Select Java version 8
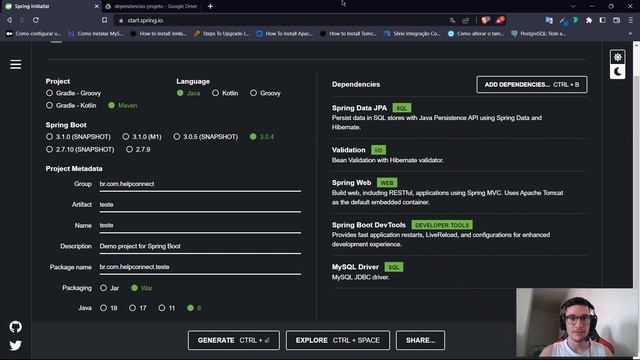The image size is (640, 360). tap(194, 308)
